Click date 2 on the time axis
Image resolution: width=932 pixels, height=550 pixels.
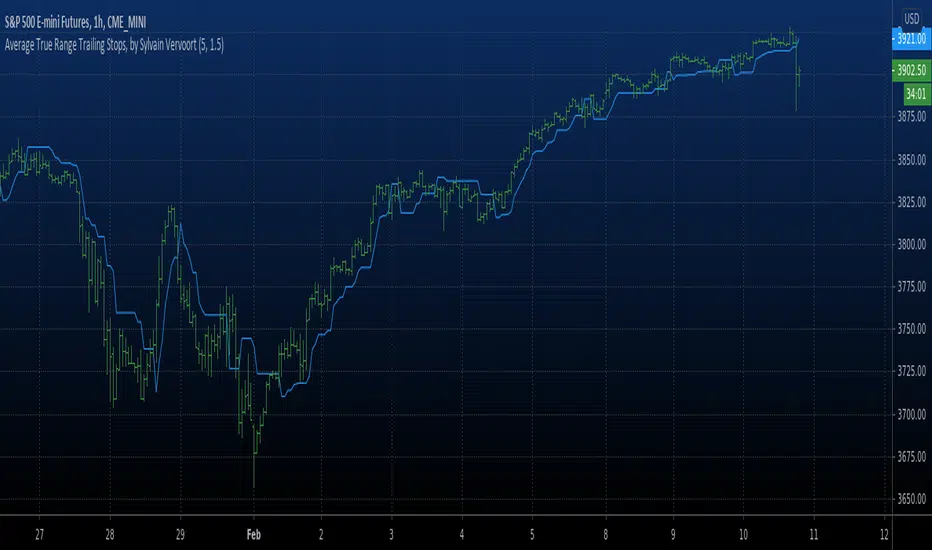coord(321,535)
